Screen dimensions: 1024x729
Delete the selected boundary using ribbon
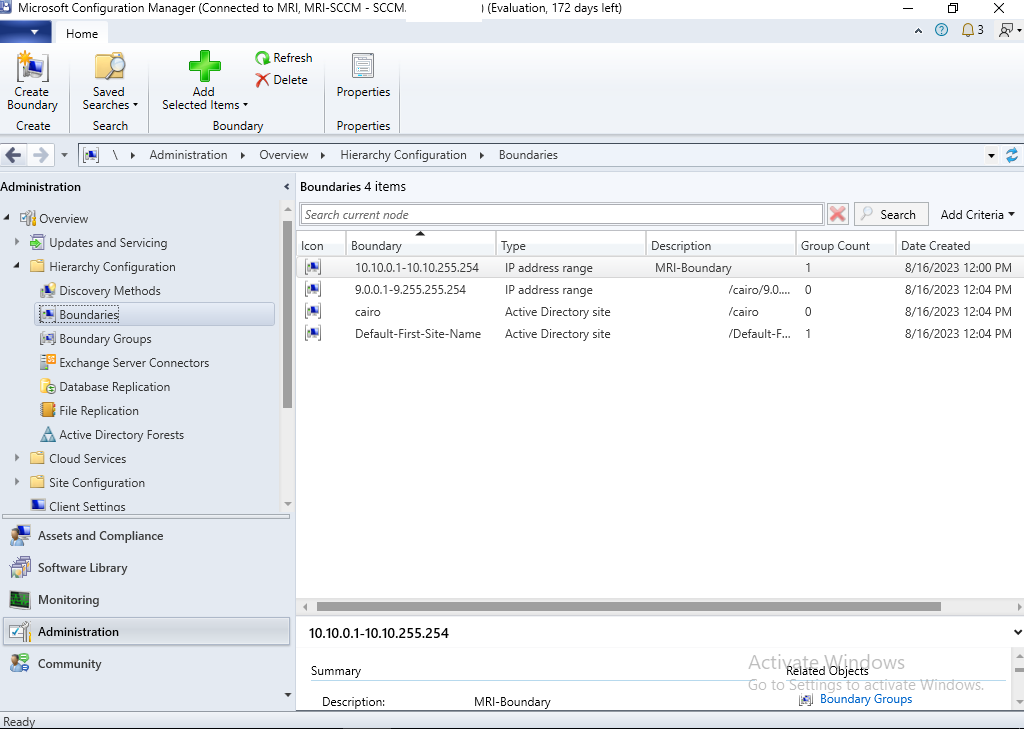281,80
